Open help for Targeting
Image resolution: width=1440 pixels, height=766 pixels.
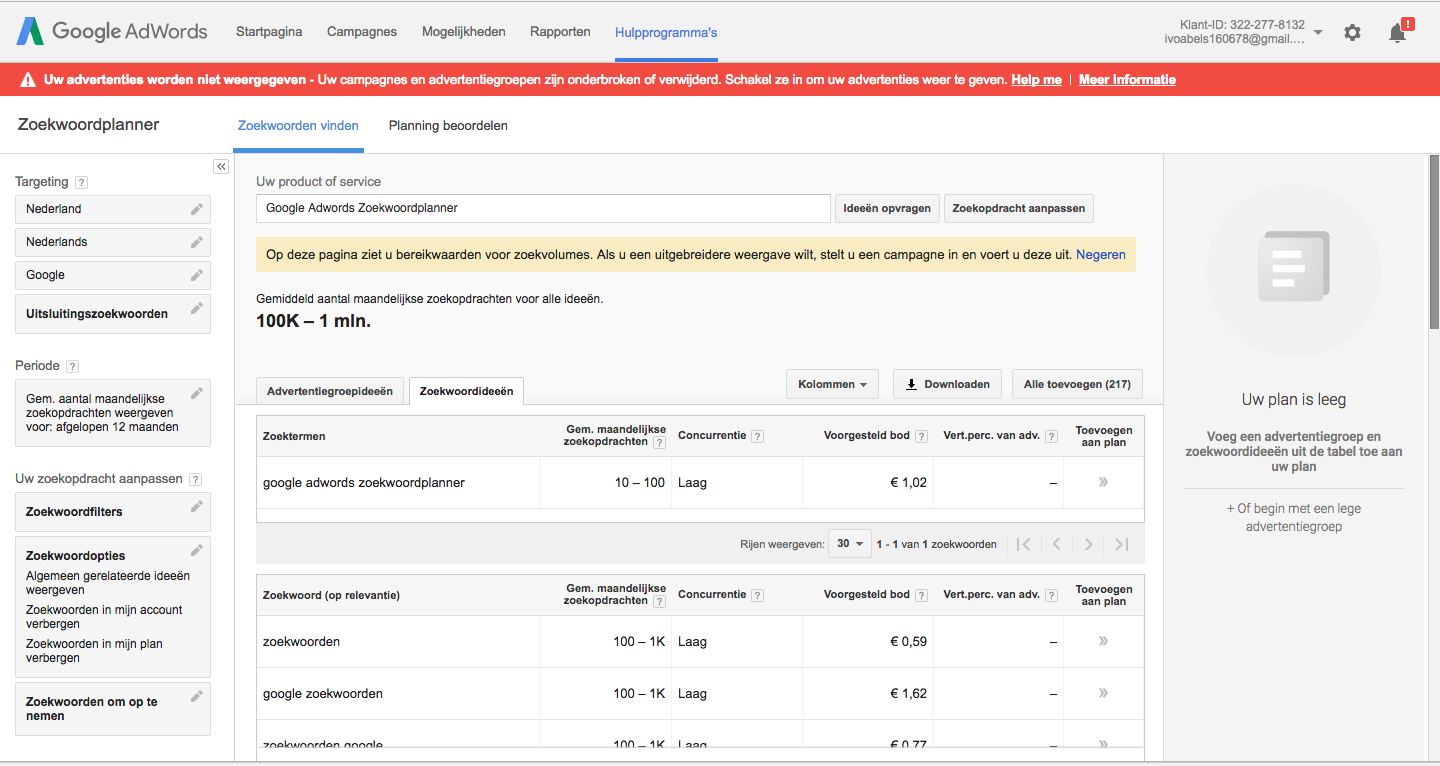[82, 182]
